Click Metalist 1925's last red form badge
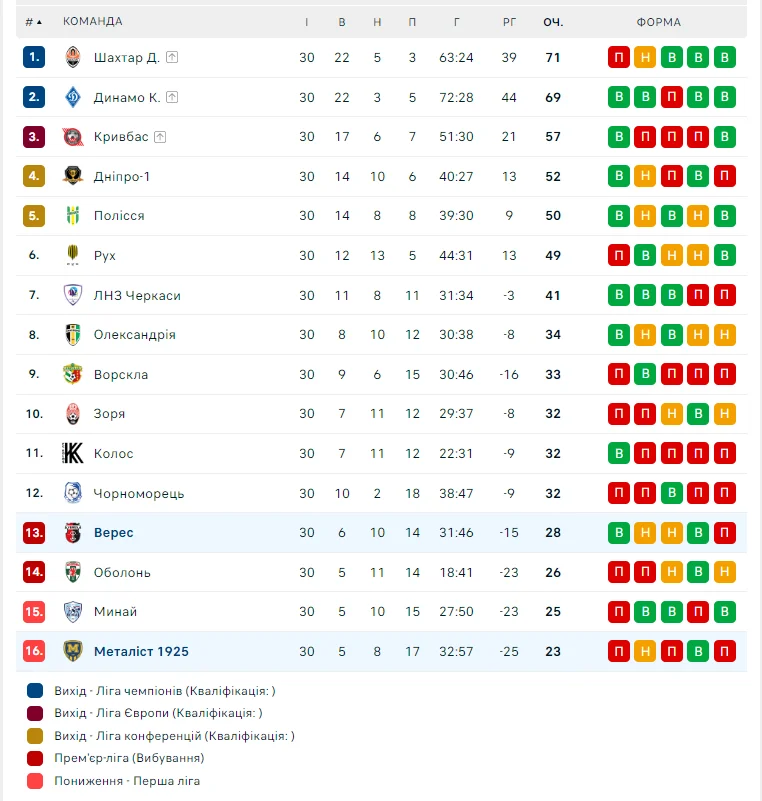Image resolution: width=762 pixels, height=801 pixels. pyautogui.click(x=725, y=651)
